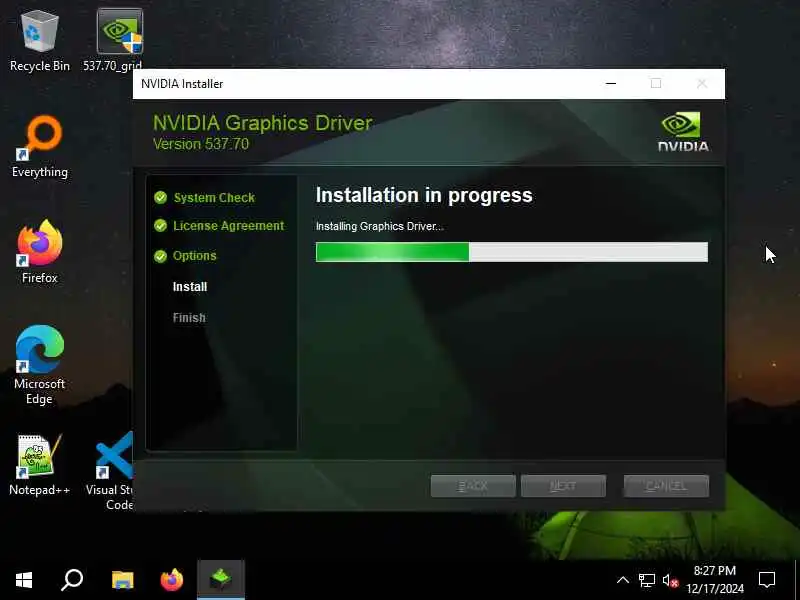Screen dimensions: 800x600
Task: Switch to NVIDIA installer taskbar icon
Action: click(221, 580)
